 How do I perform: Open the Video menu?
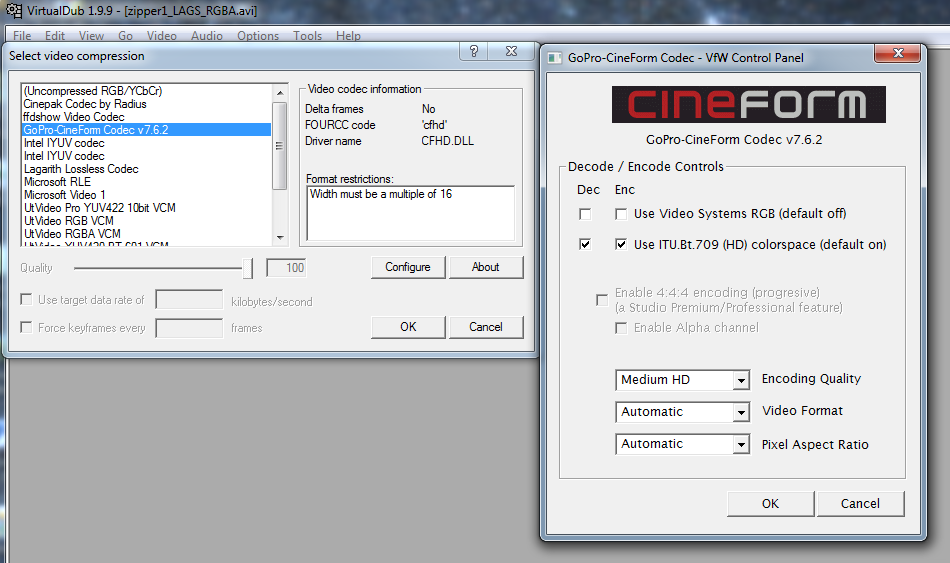[162, 36]
